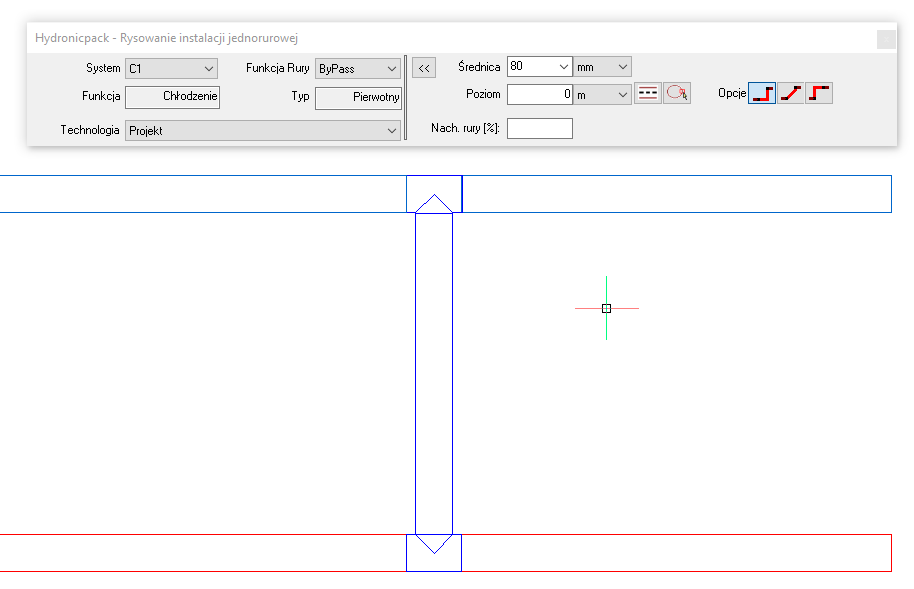914x589 pixels.
Task: Click the bottom arrow of the vertical pipe
Action: (433, 544)
